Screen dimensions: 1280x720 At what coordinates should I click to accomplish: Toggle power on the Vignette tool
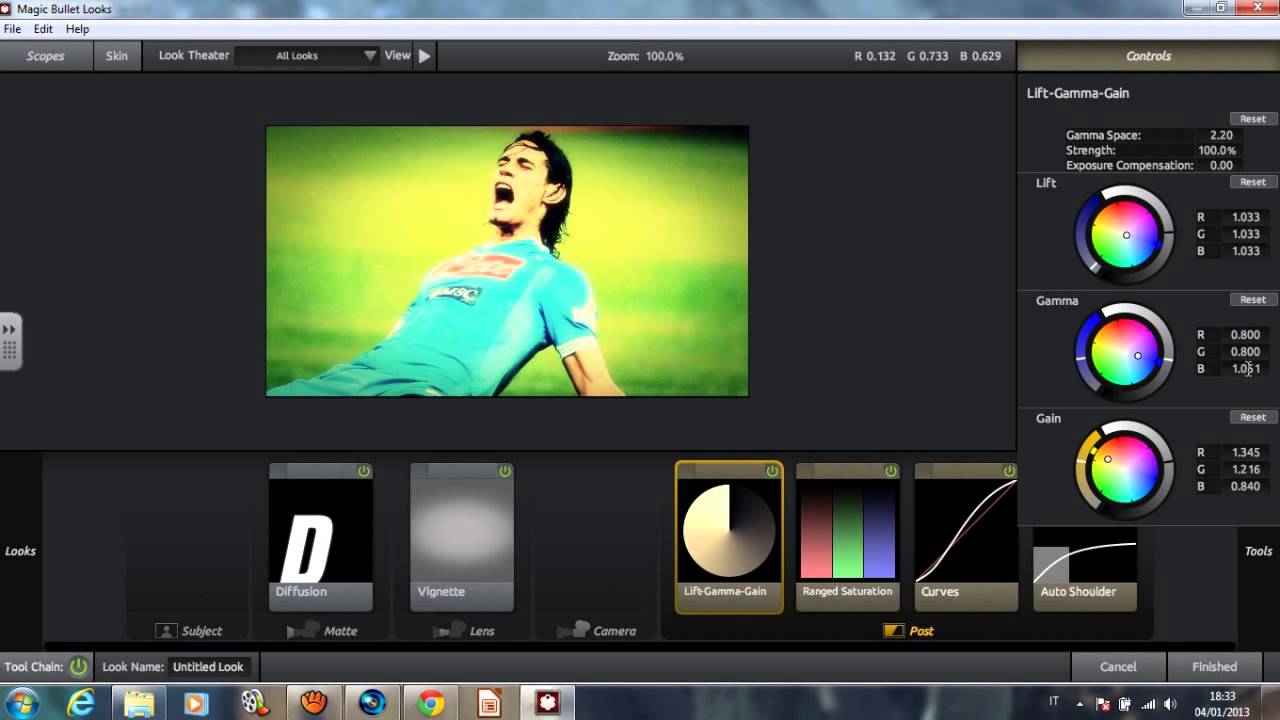tap(505, 471)
